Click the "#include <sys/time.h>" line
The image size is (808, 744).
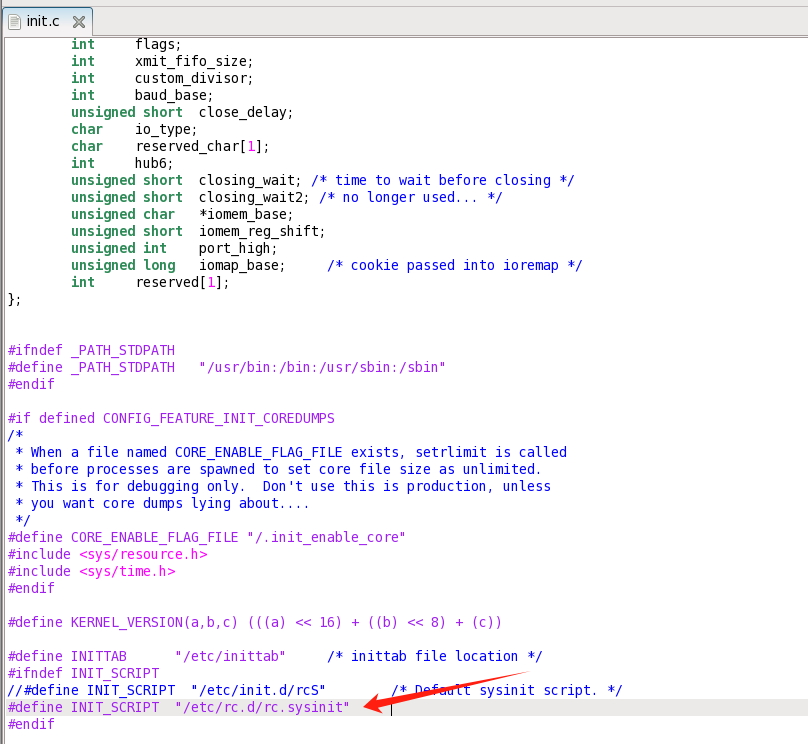tap(92, 571)
